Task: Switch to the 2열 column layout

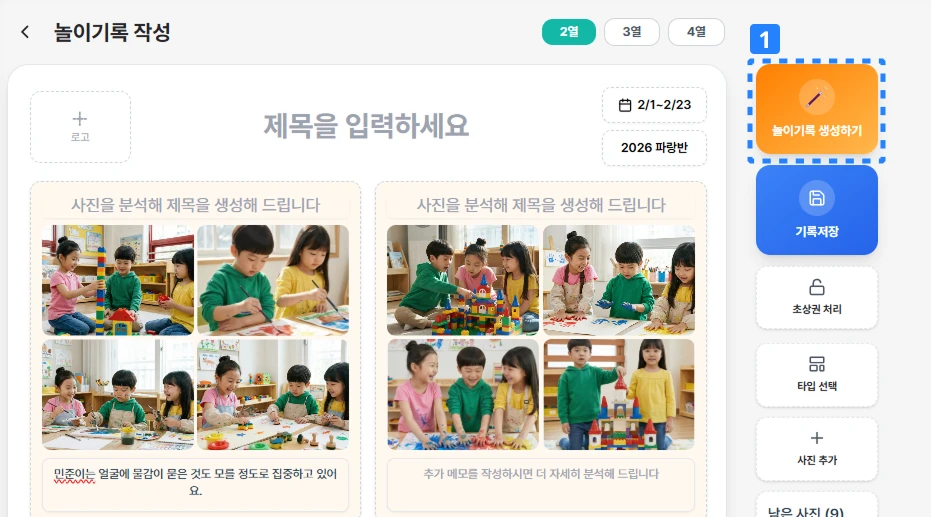Action: (x=569, y=31)
